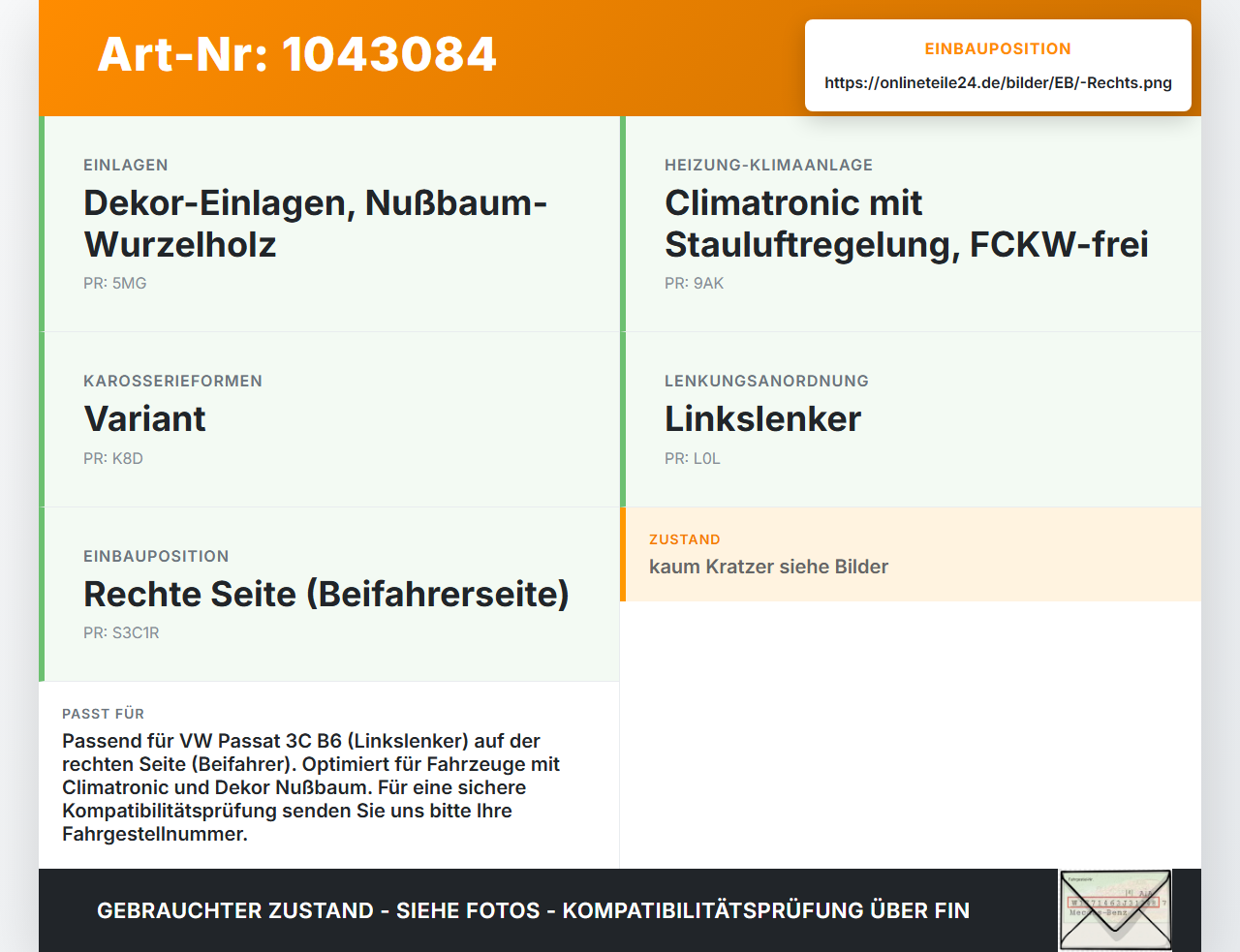Select the Linkslenker steering value
Image resolution: width=1240 pixels, height=952 pixels.
(762, 418)
